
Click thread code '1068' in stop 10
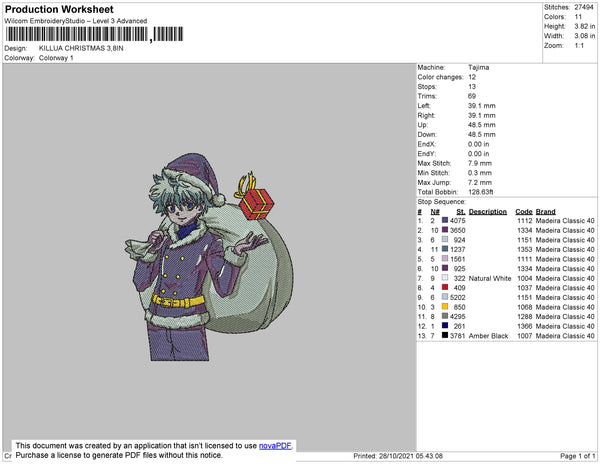(525, 307)
